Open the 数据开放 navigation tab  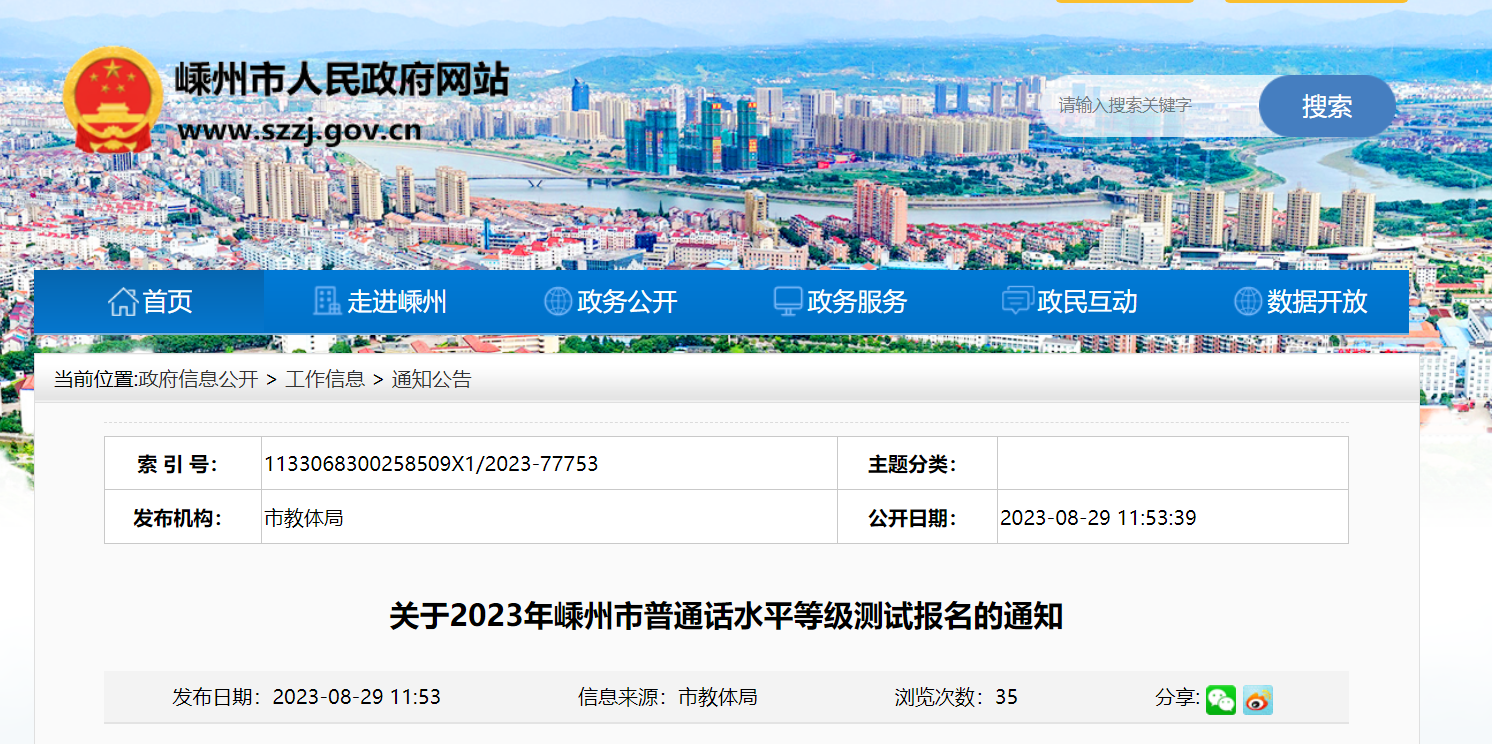[x=1299, y=301]
